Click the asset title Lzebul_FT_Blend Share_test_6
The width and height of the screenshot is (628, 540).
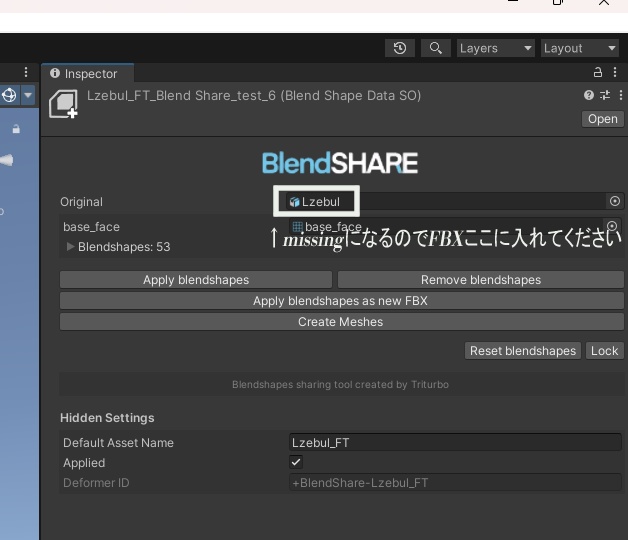pos(181,96)
